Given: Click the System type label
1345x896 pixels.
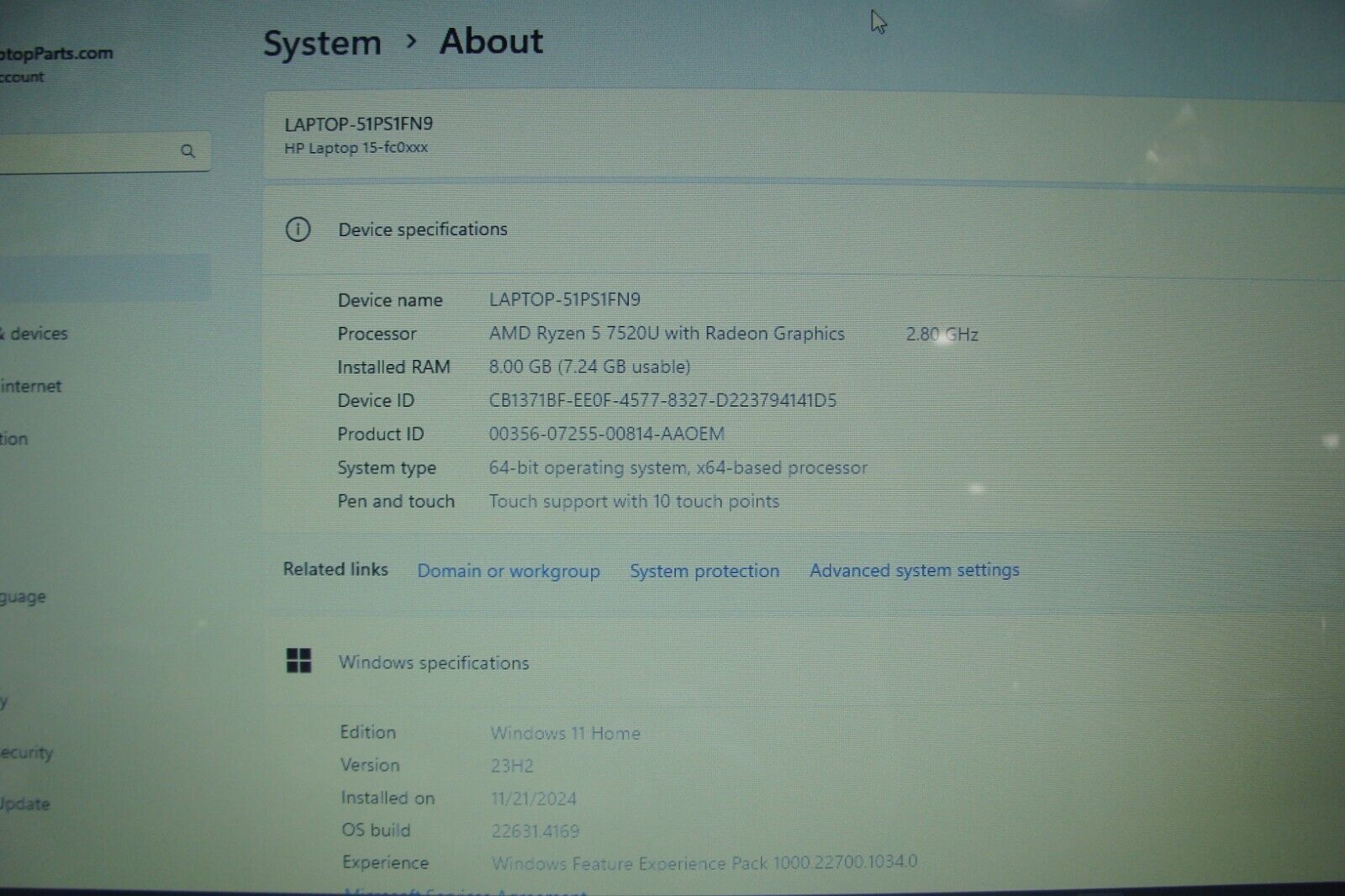Looking at the screenshot, I should point(387,468).
